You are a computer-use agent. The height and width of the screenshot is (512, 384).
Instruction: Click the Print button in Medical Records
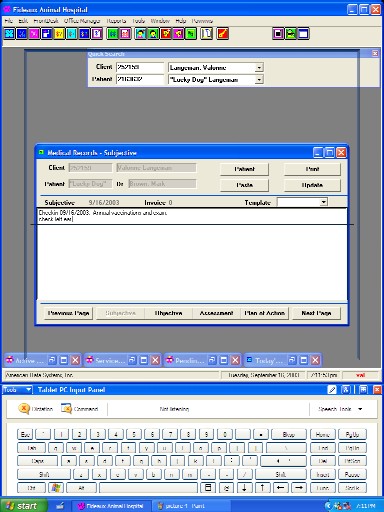click(x=312, y=169)
